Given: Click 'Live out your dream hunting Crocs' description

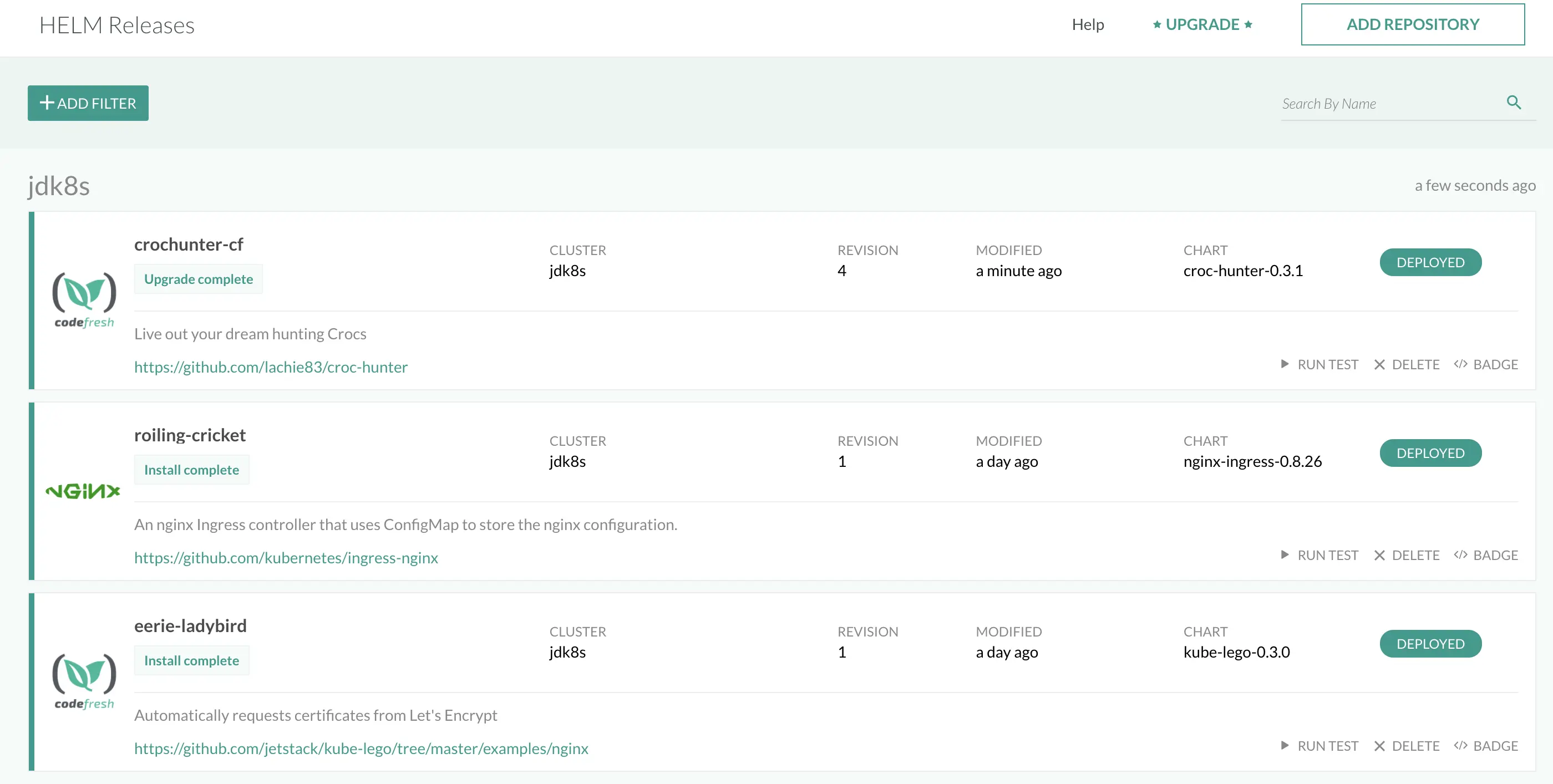Looking at the screenshot, I should 250,334.
